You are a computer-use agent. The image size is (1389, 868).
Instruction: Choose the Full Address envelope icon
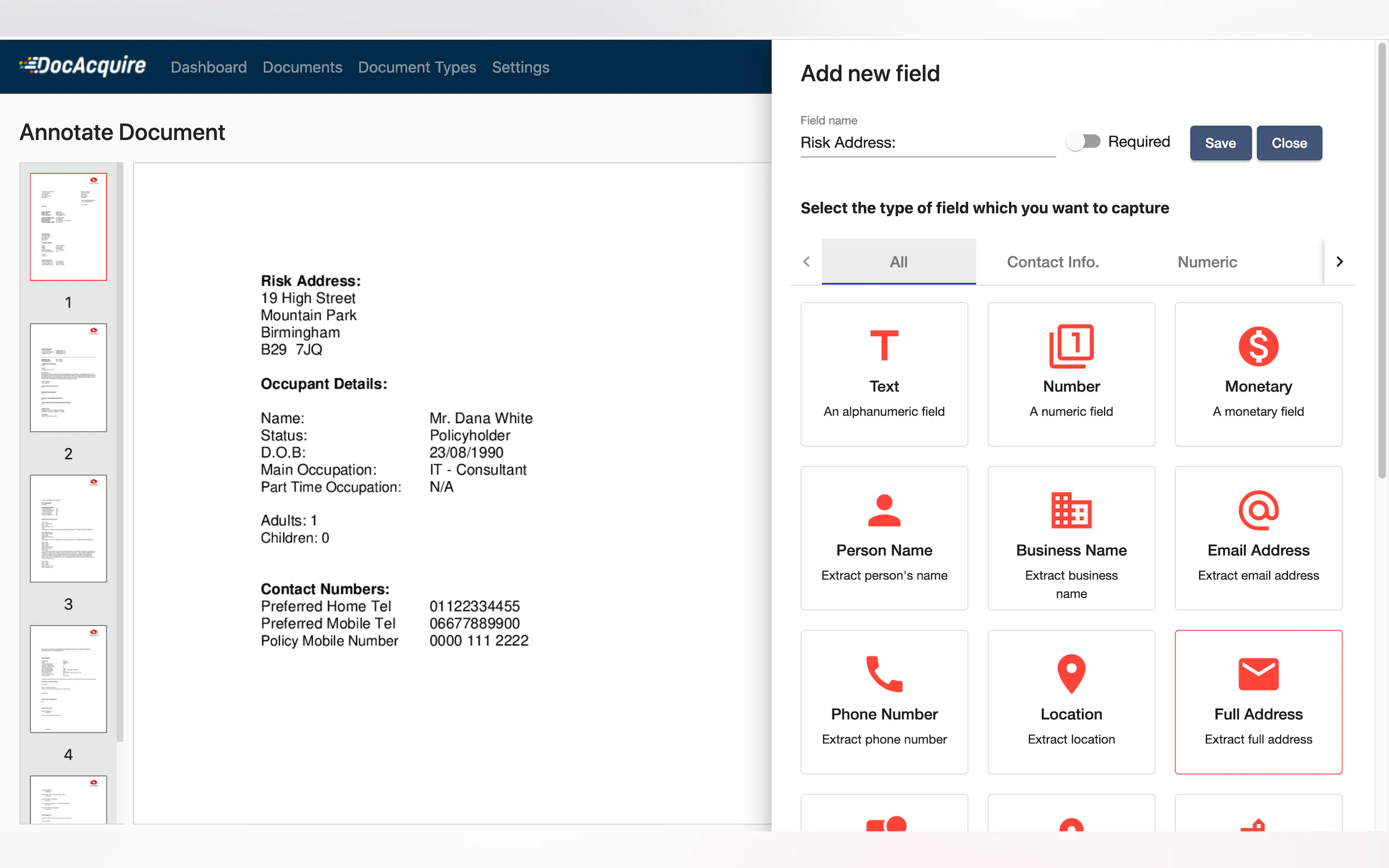point(1258,673)
